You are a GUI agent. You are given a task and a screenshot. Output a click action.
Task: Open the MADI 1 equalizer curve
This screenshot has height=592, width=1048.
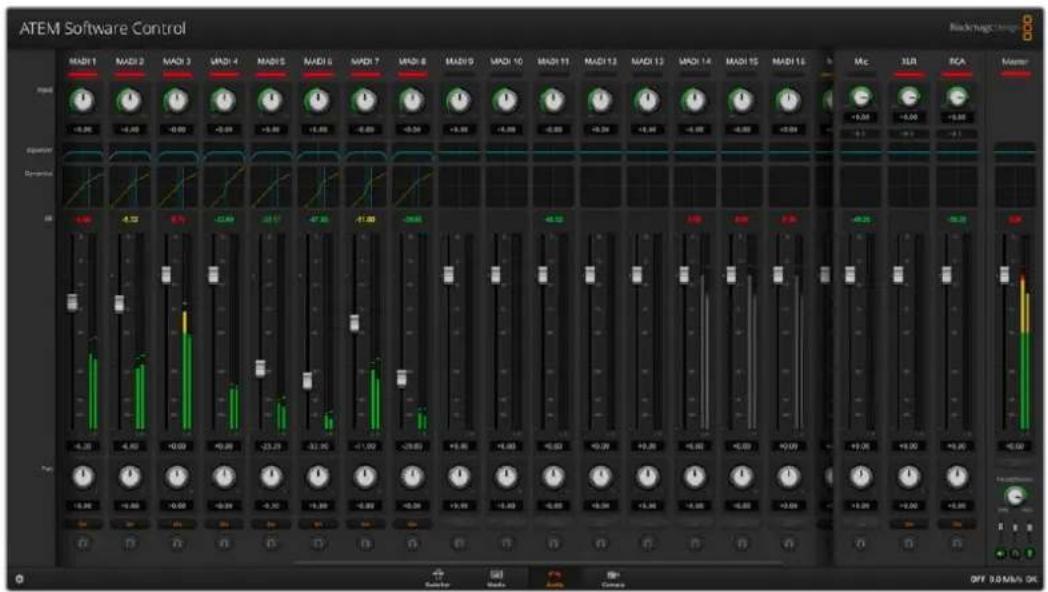[83, 154]
